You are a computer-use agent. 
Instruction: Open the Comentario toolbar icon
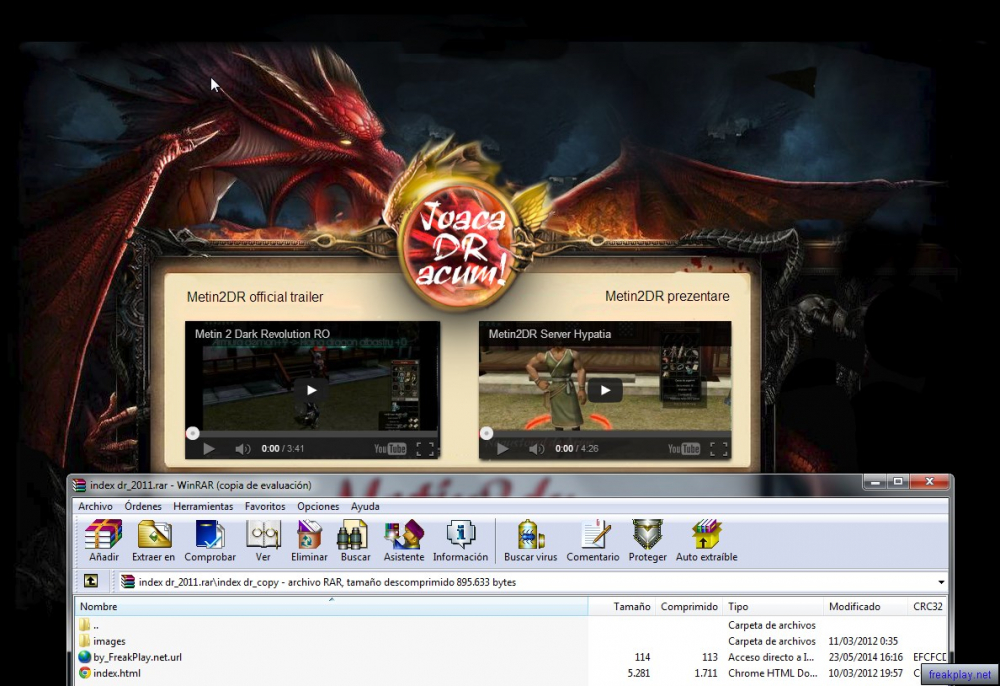(593, 539)
